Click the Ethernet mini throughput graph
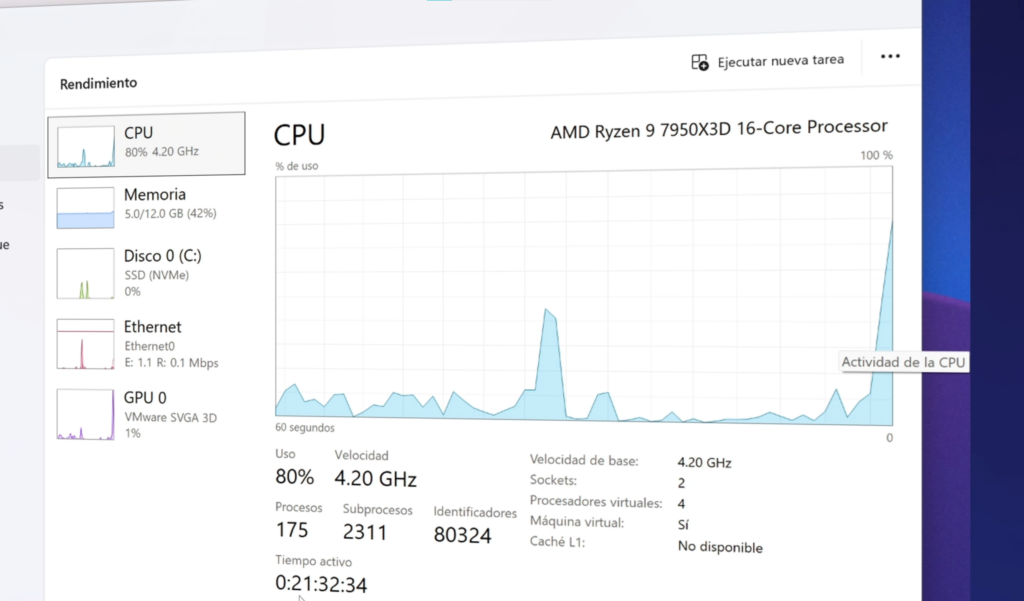Viewport: 1024px width, 601px height. (x=86, y=344)
